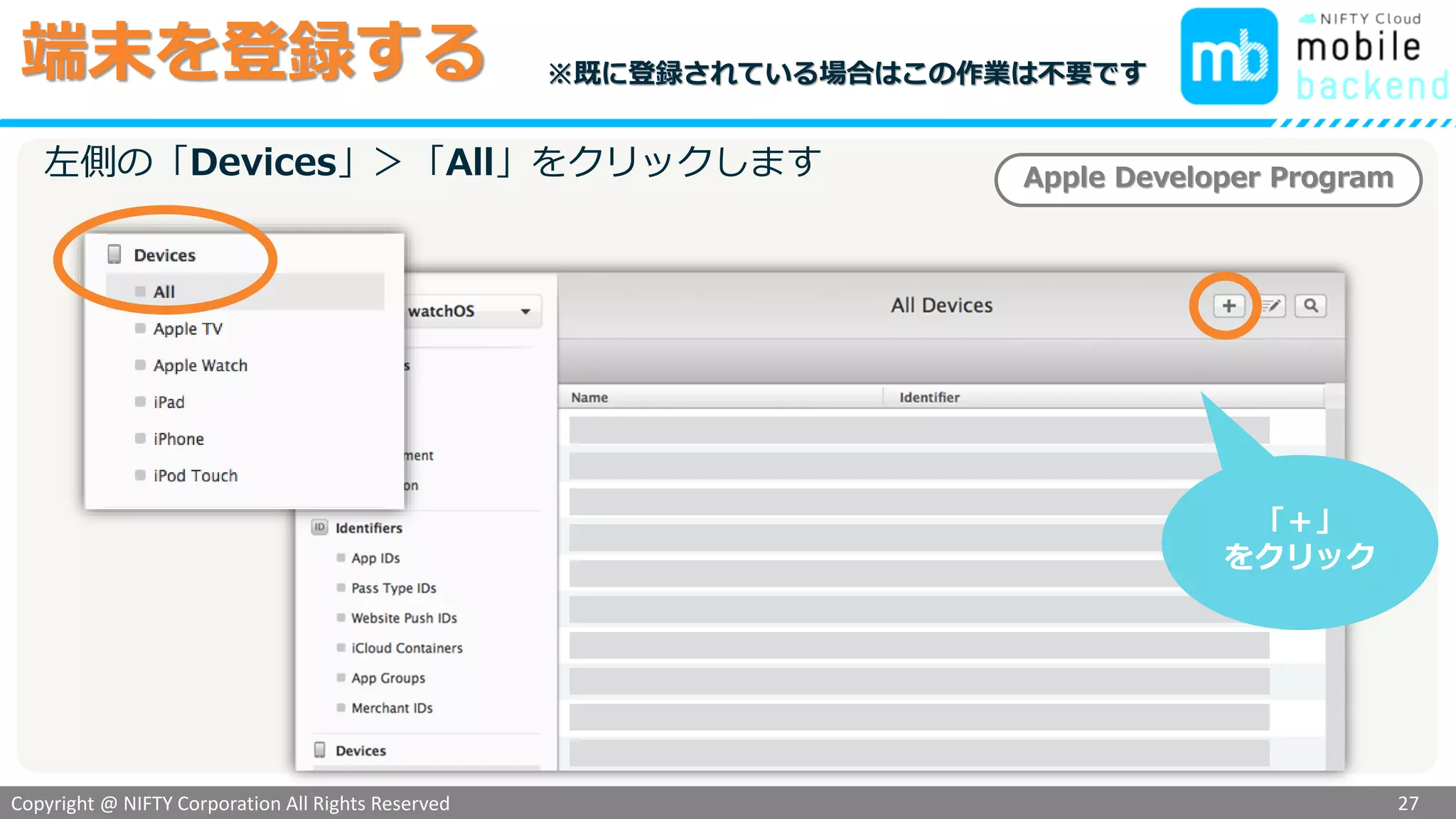Viewport: 1456px width, 819px height.
Task: Select Apple Watch in the Devices list
Action: tap(200, 365)
